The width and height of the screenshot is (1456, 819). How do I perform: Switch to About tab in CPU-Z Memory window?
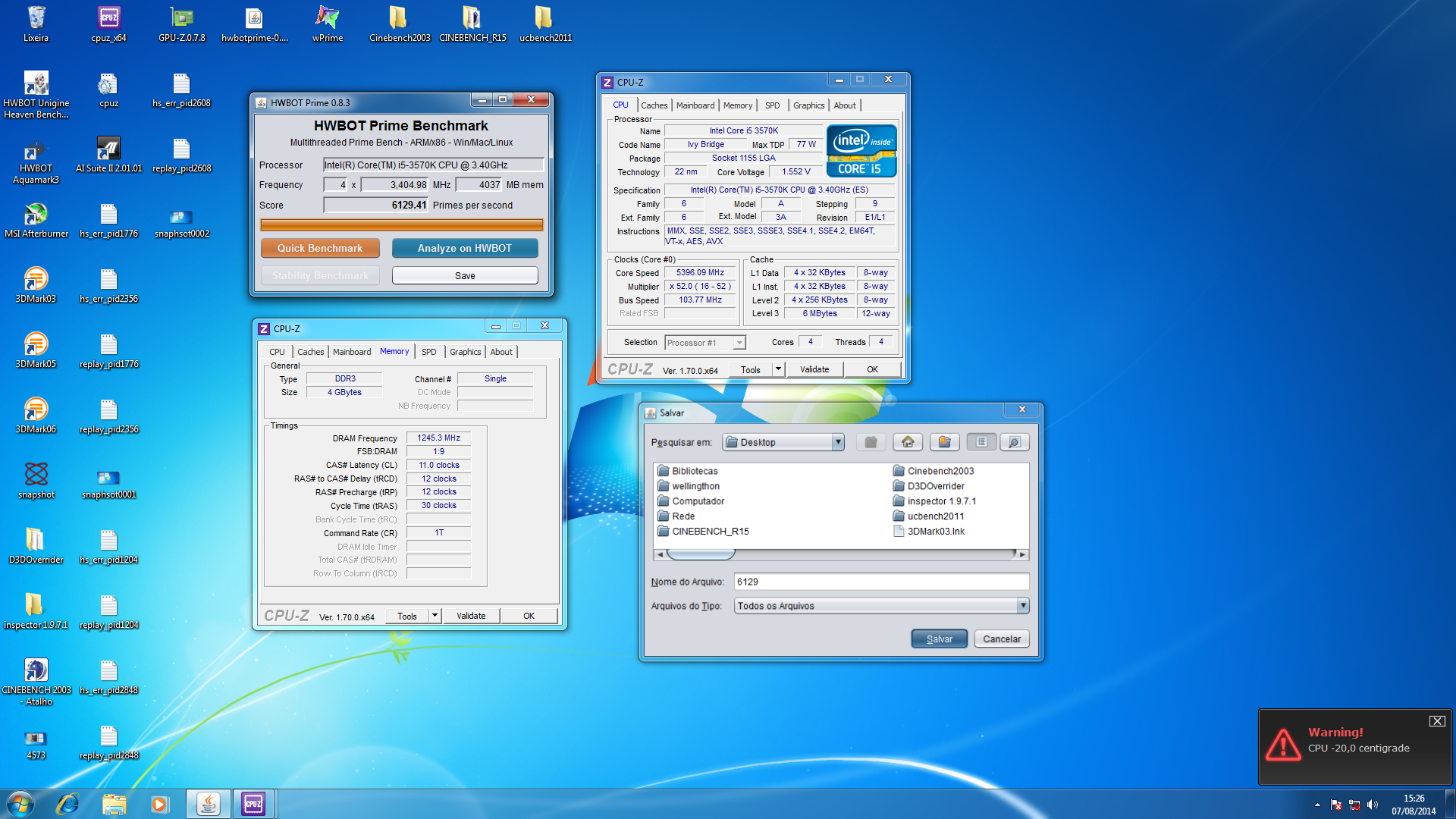[x=500, y=352]
